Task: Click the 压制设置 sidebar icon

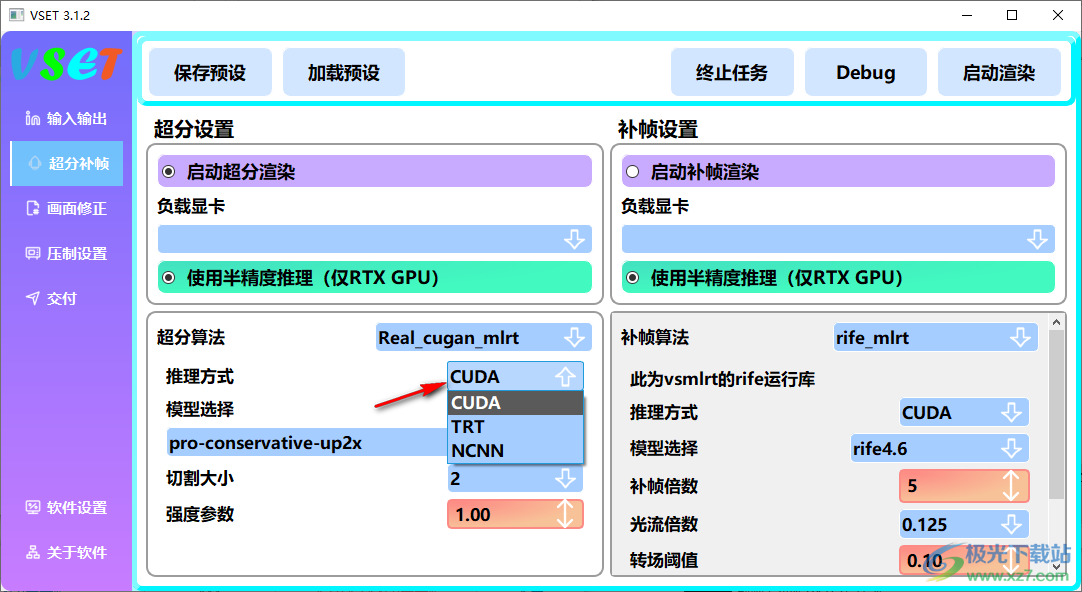Action: coord(32,253)
